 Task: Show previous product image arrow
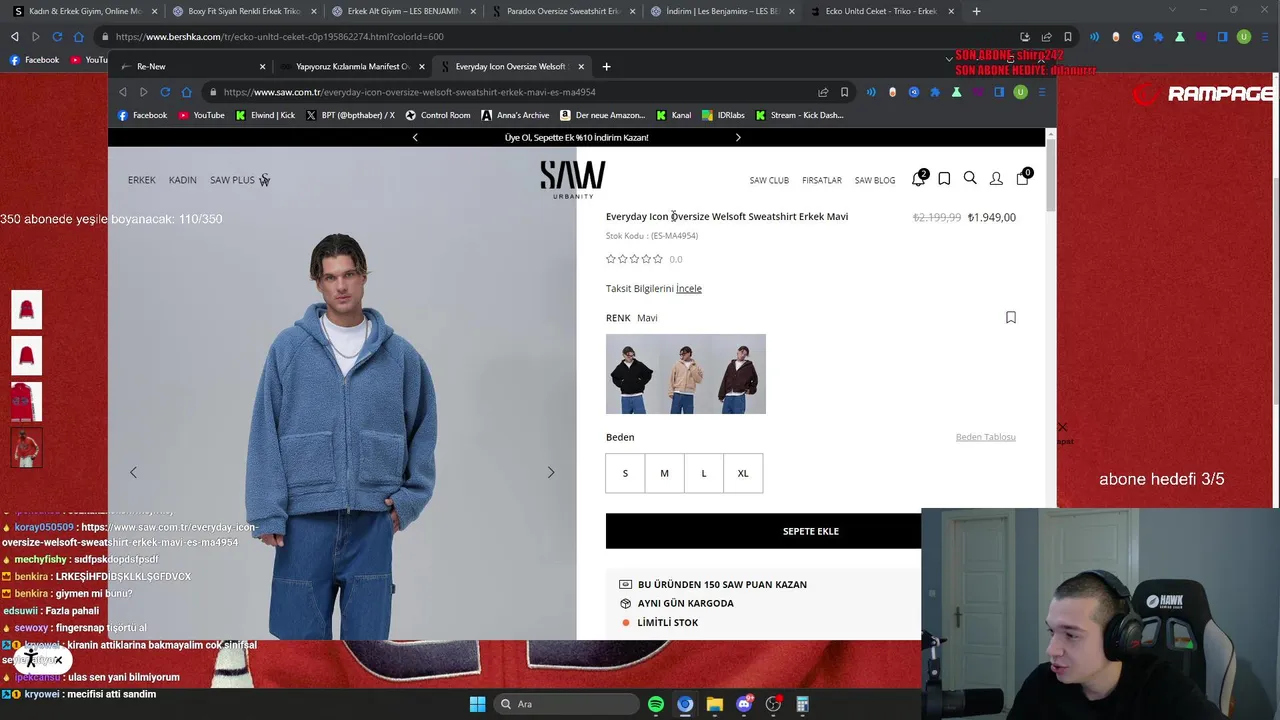pyautogui.click(x=133, y=472)
